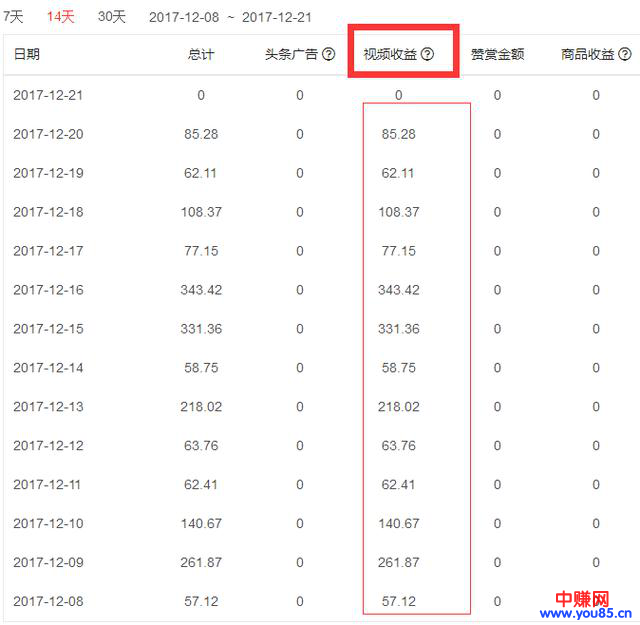Select the 2017-12-16 date cell
640x625 pixels.
[48, 290]
